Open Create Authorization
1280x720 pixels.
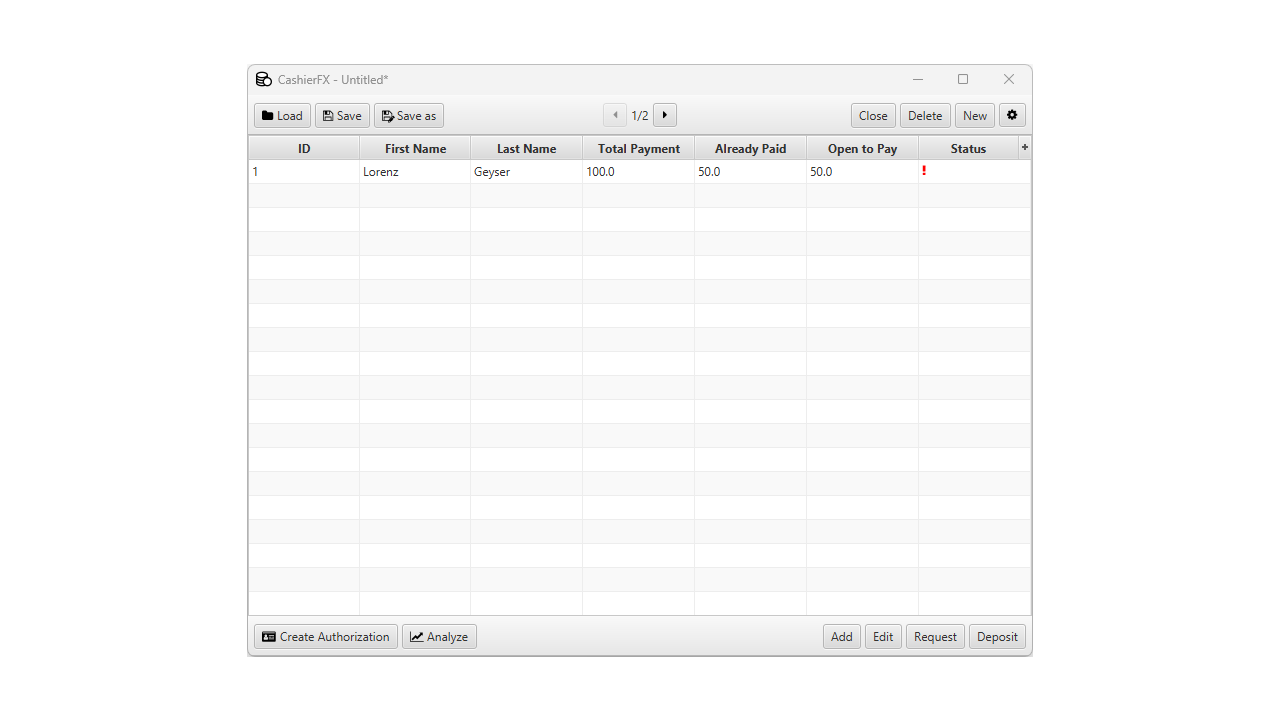[326, 636]
